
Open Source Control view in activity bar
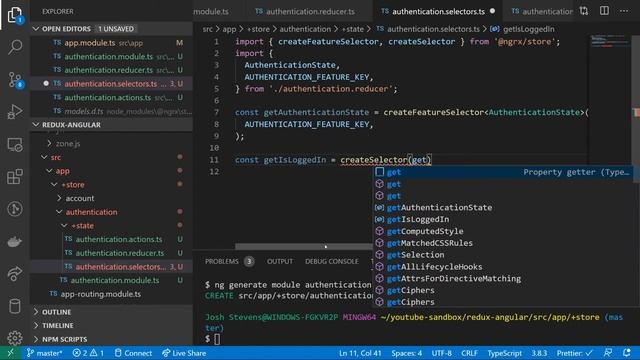[x=15, y=80]
